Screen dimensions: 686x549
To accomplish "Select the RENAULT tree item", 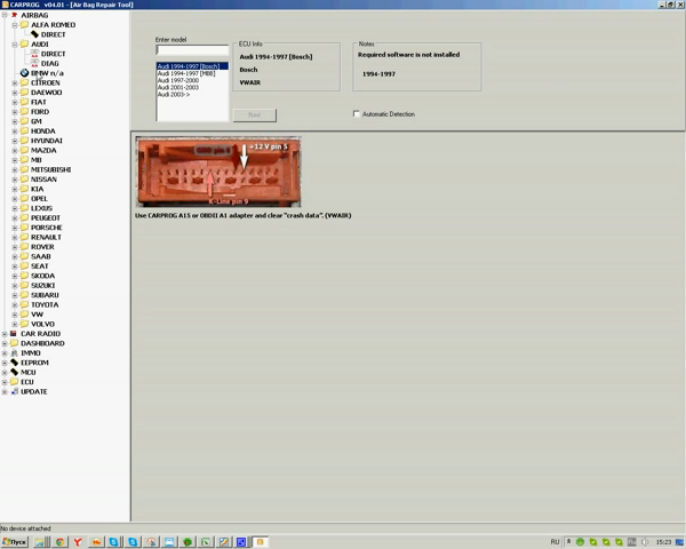I will [x=46, y=237].
